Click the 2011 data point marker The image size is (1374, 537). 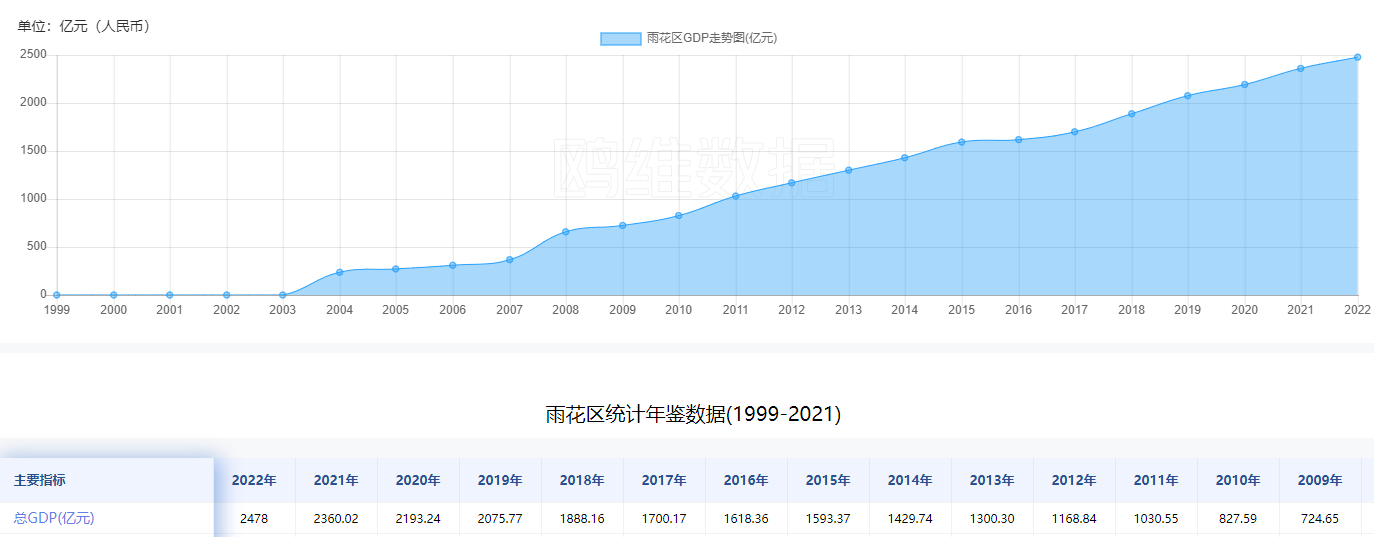tap(735, 196)
